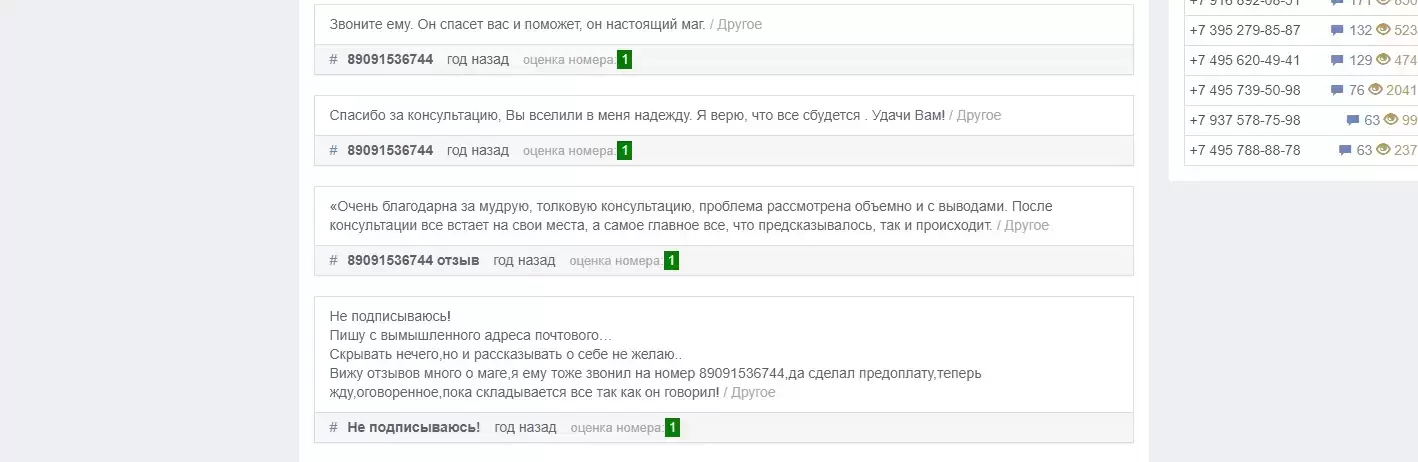
Task: Click bold author name 'Не подписываюсь!' in footer
Action: coord(414,428)
